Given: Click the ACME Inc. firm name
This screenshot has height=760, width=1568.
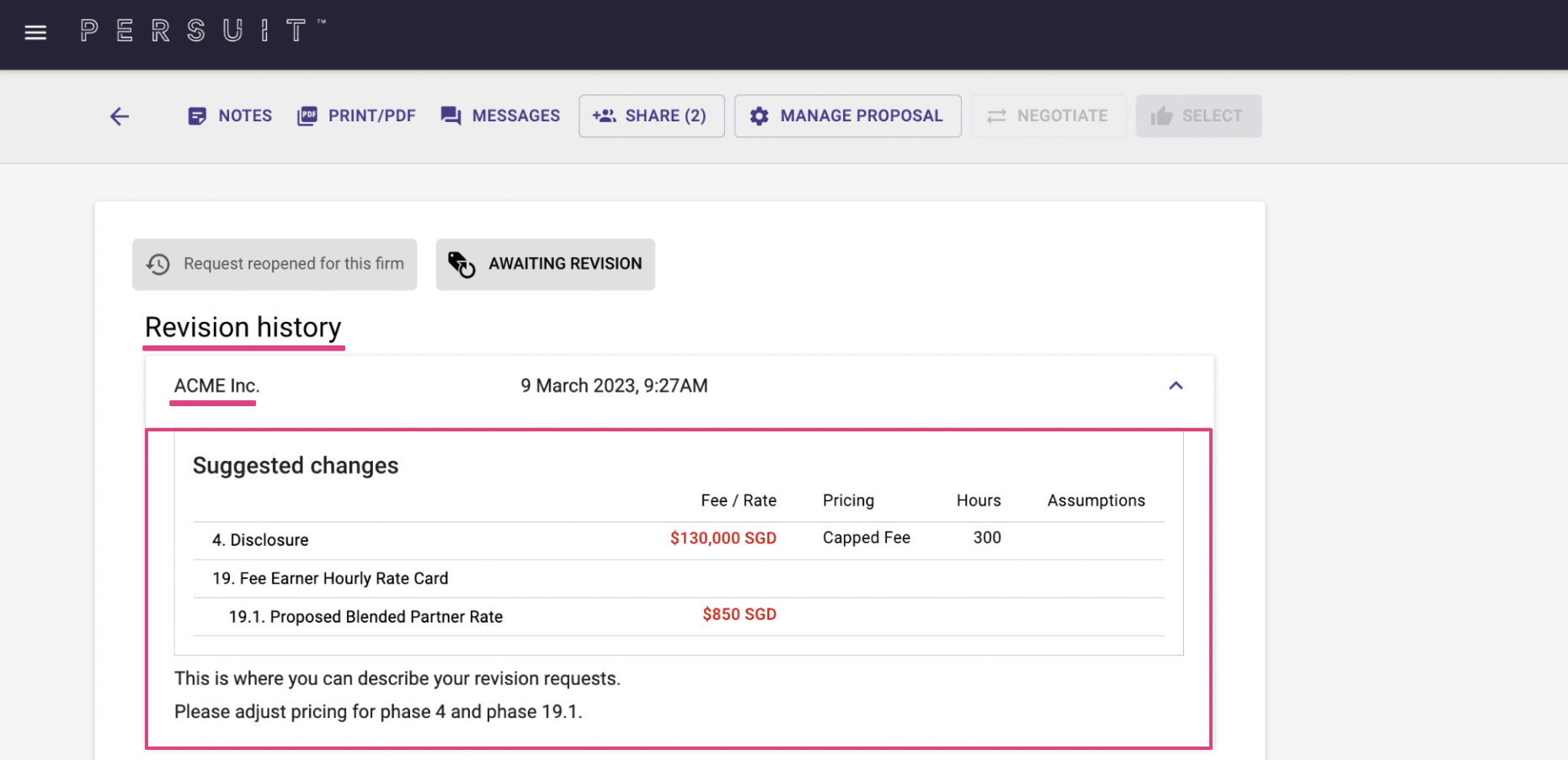Looking at the screenshot, I should pos(216,386).
